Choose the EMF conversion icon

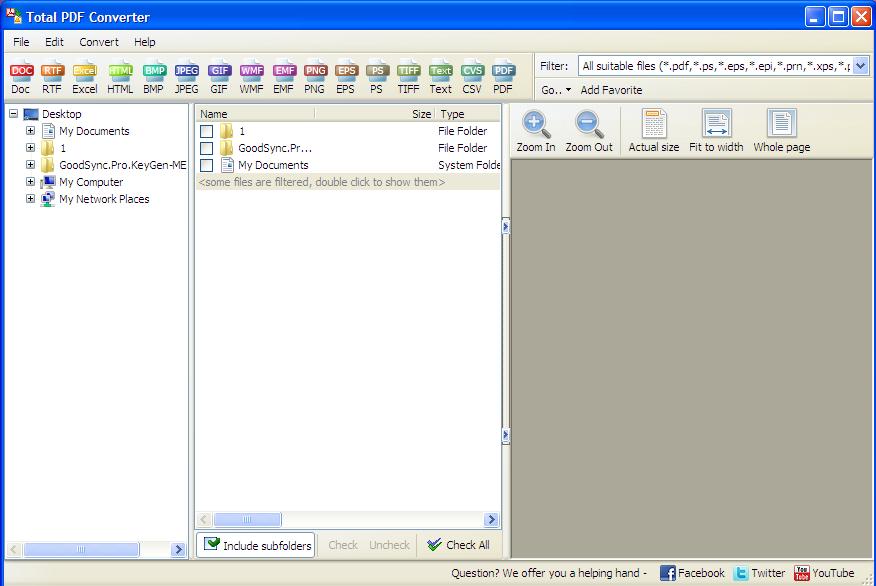click(284, 77)
